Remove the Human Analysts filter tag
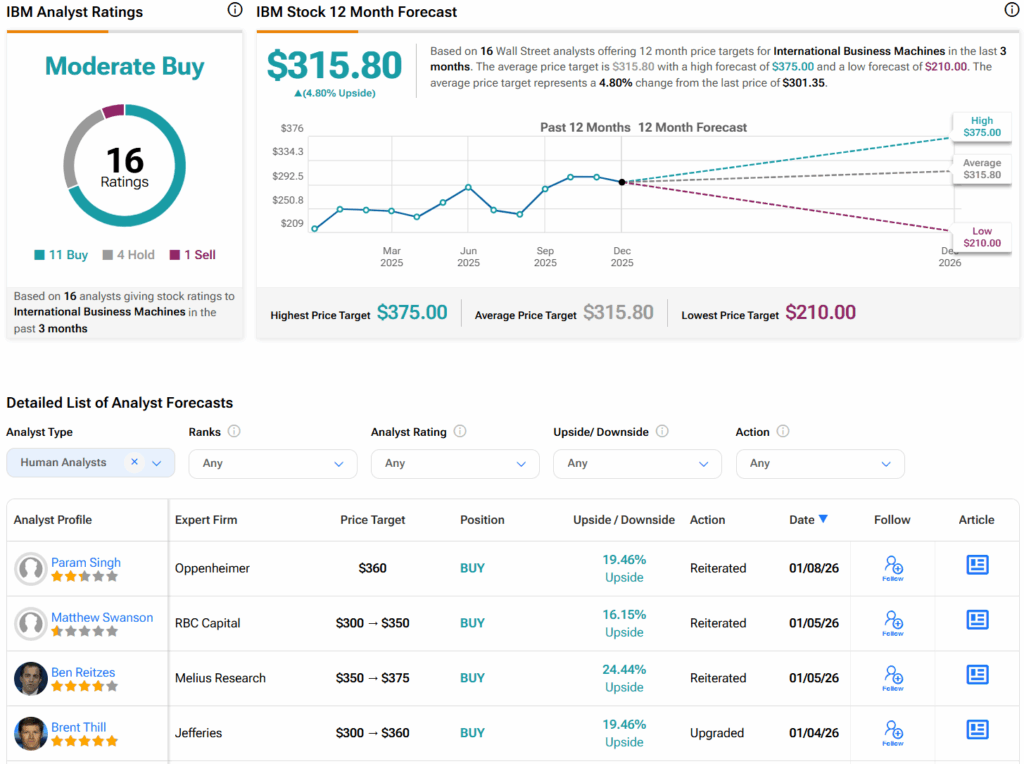Viewport: 1024px width, 764px height. point(134,462)
